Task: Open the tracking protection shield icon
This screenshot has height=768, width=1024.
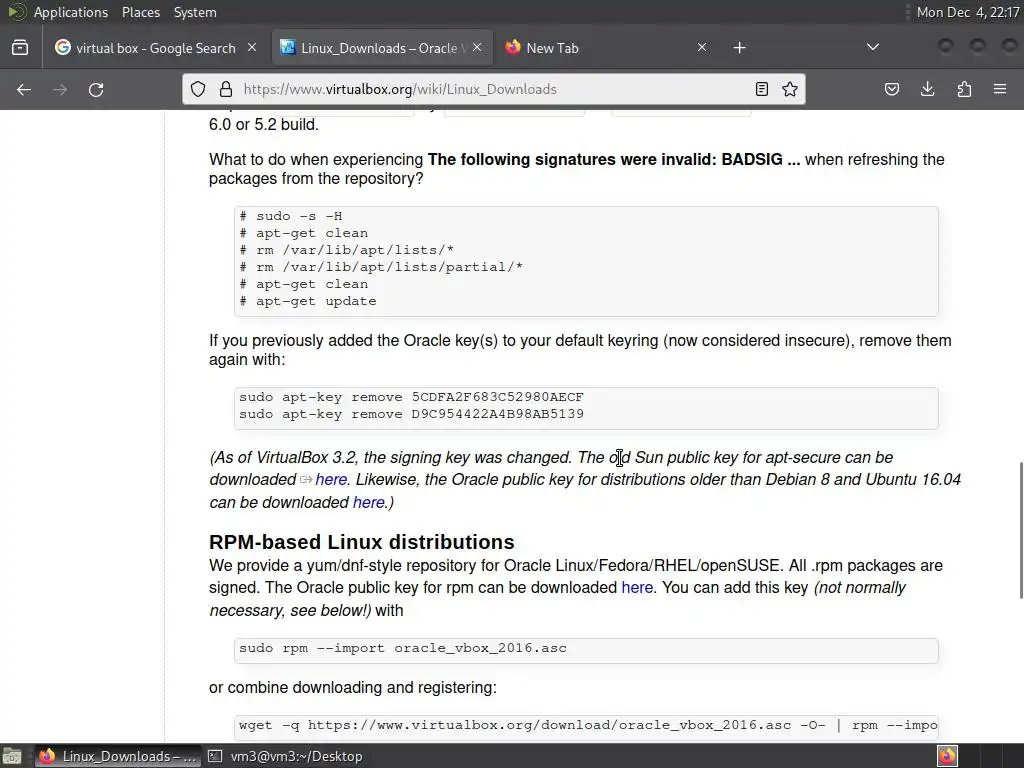Action: [x=198, y=89]
